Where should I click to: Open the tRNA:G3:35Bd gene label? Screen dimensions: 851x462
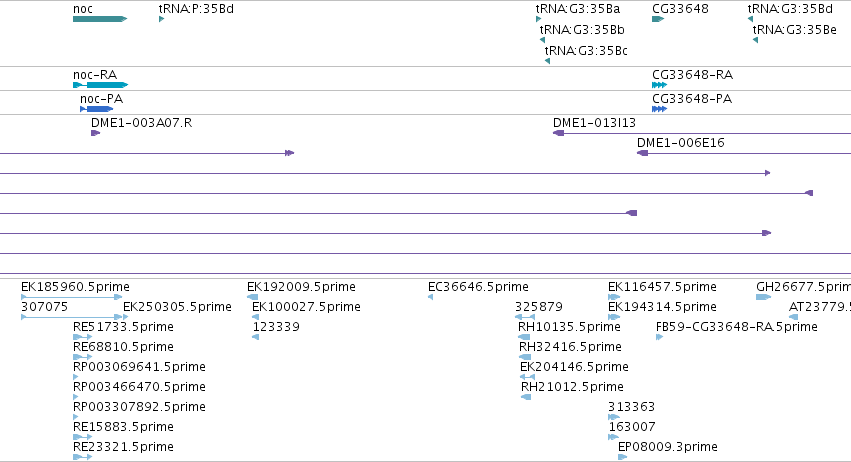[790, 9]
